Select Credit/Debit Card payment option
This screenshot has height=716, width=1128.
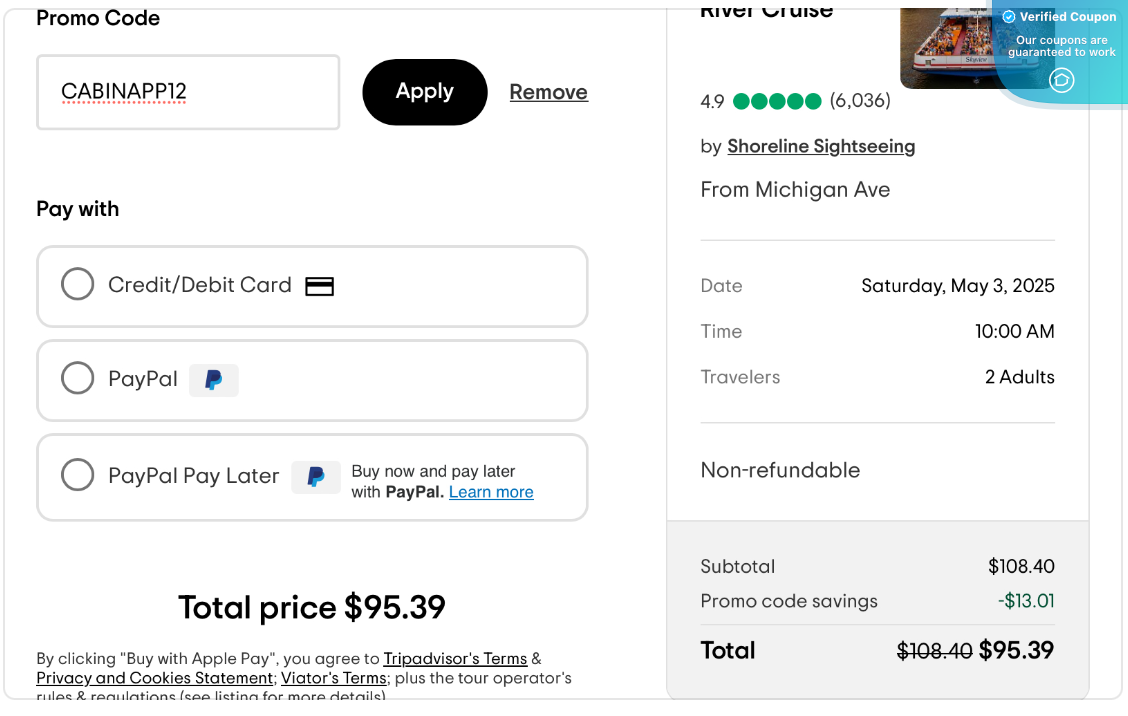click(78, 284)
